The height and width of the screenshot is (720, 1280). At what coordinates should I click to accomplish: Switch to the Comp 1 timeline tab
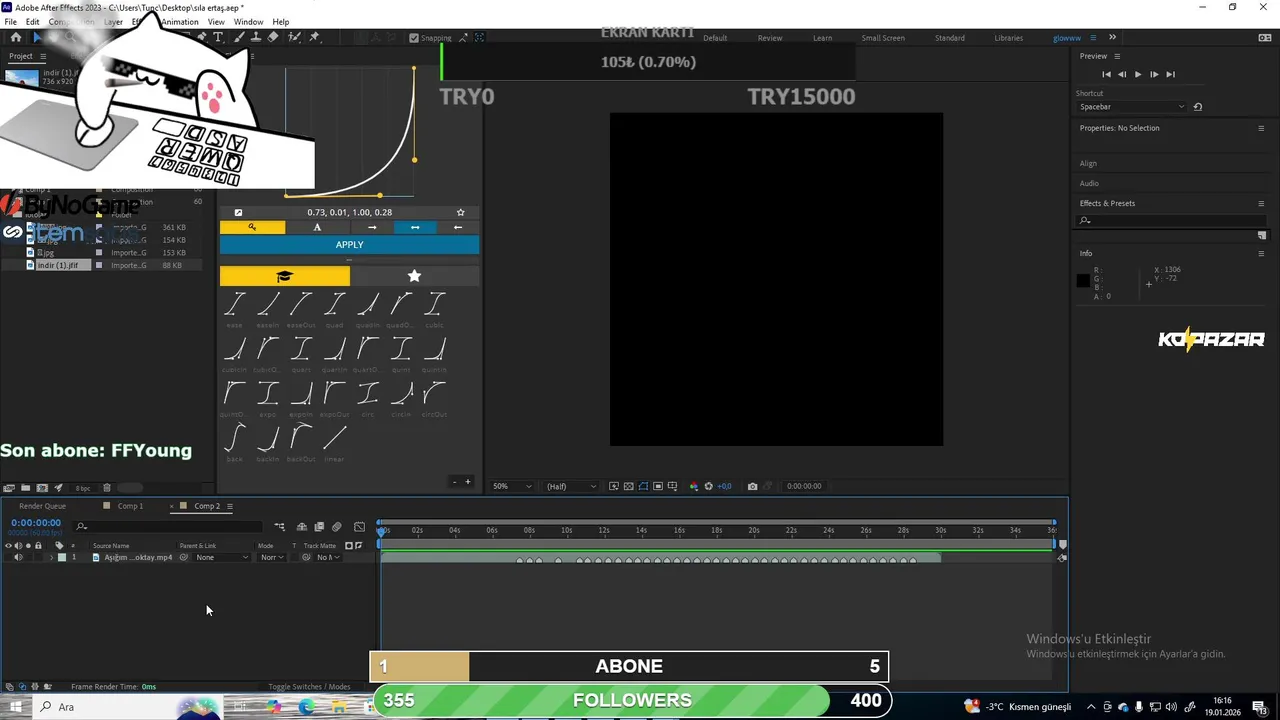[130, 506]
